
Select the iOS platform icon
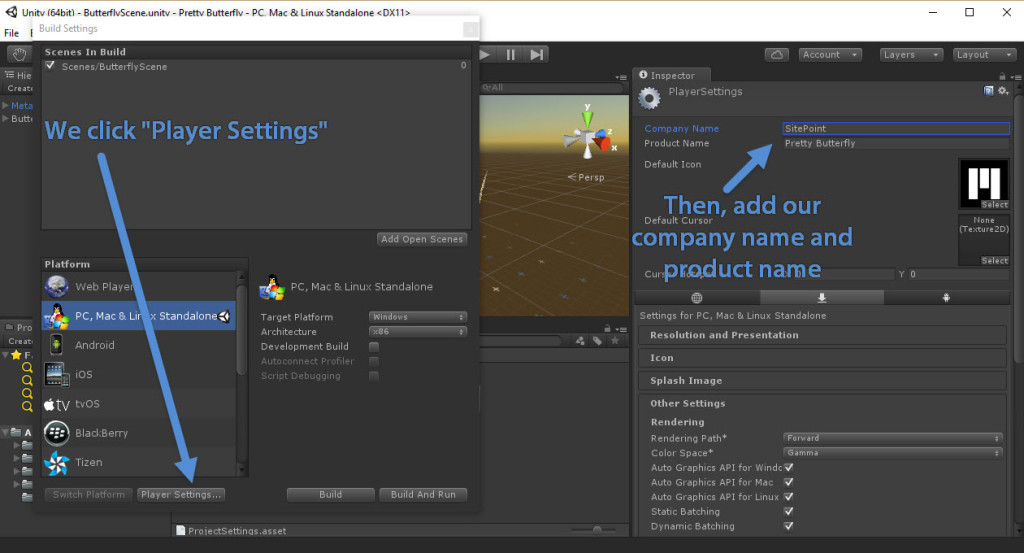point(56,374)
